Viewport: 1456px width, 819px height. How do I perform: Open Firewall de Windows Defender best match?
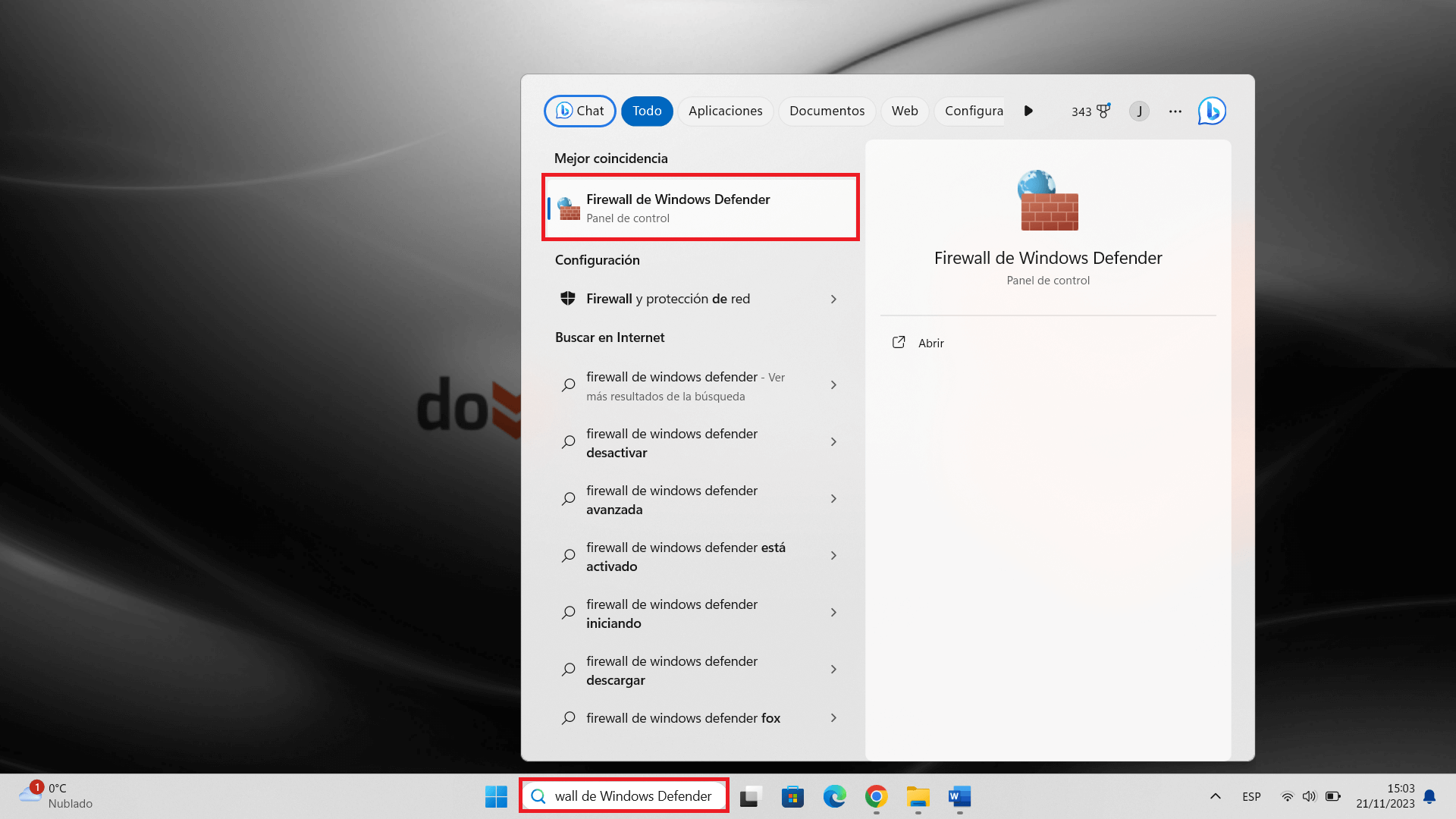(x=700, y=208)
